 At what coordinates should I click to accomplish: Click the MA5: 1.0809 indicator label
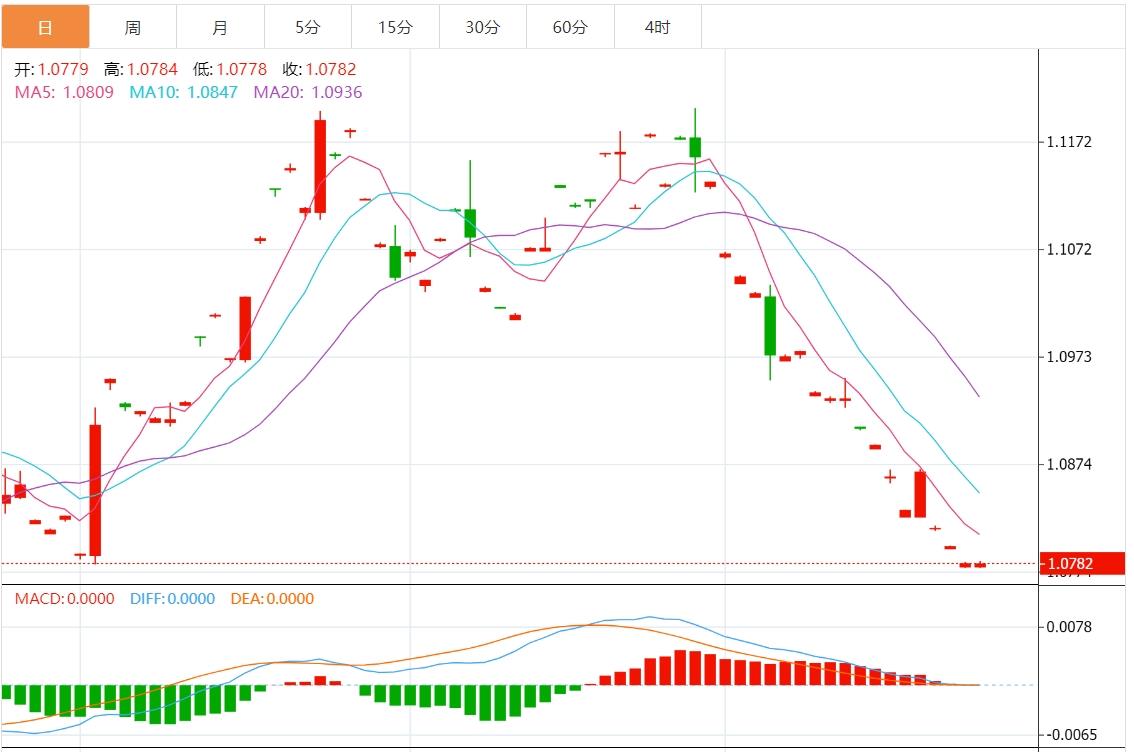point(64,92)
